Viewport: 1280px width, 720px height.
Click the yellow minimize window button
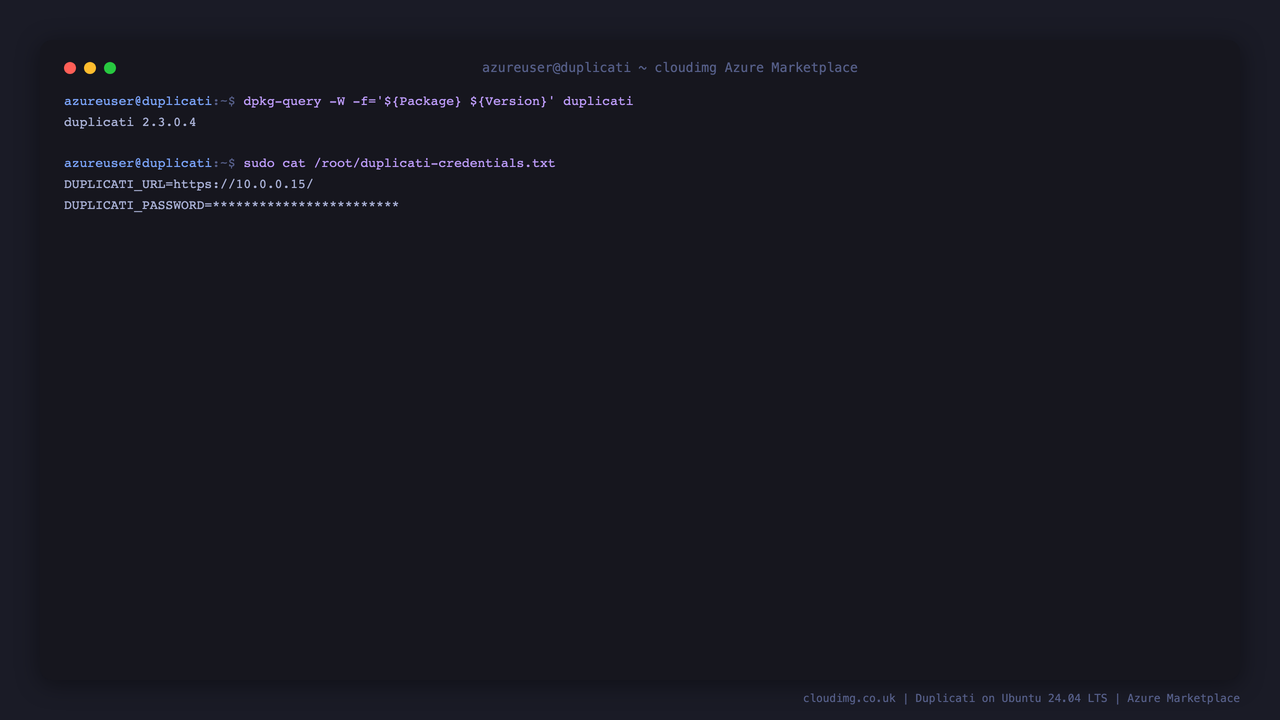click(x=90, y=68)
